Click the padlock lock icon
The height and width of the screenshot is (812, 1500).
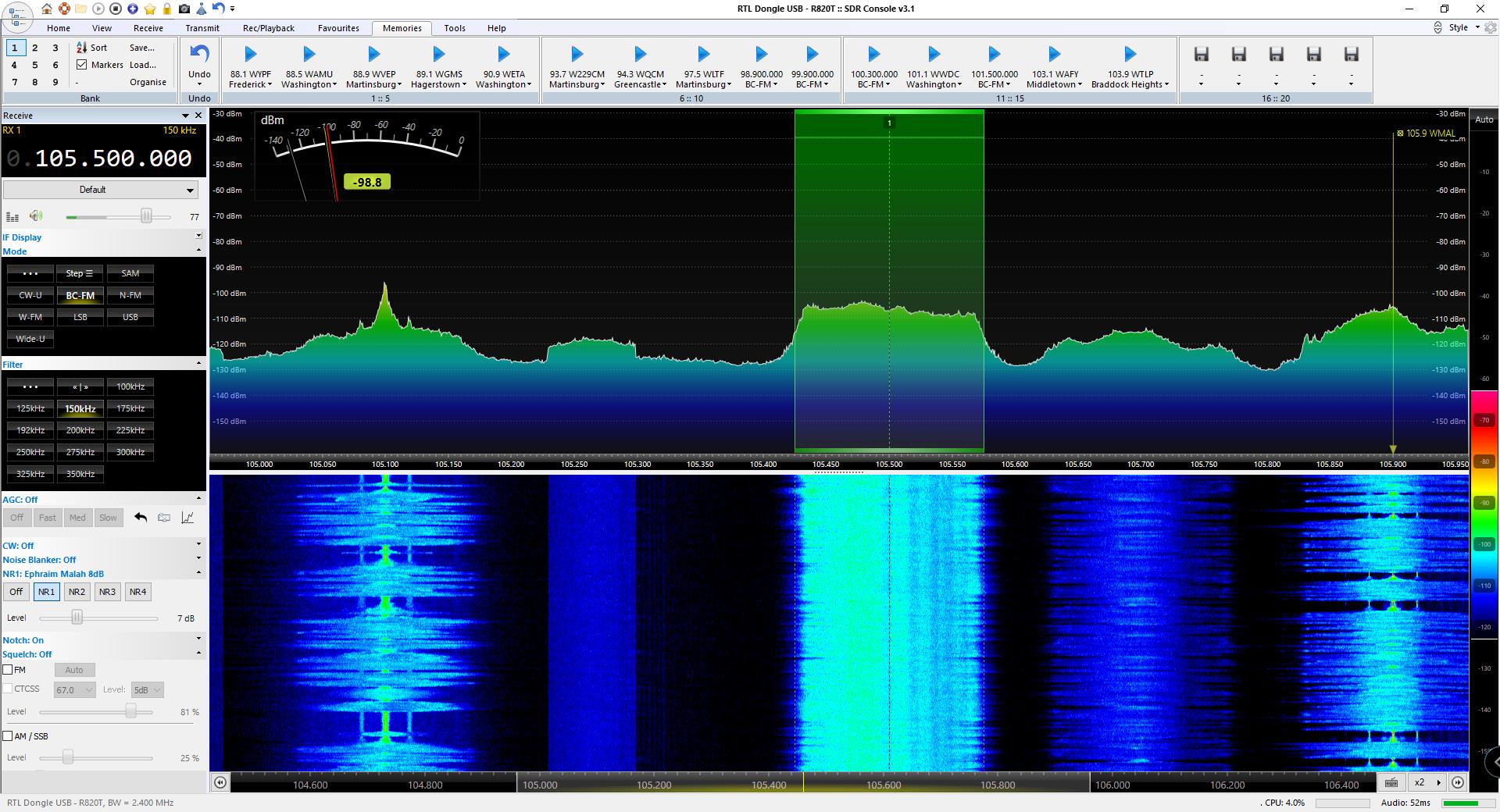(x=166, y=9)
